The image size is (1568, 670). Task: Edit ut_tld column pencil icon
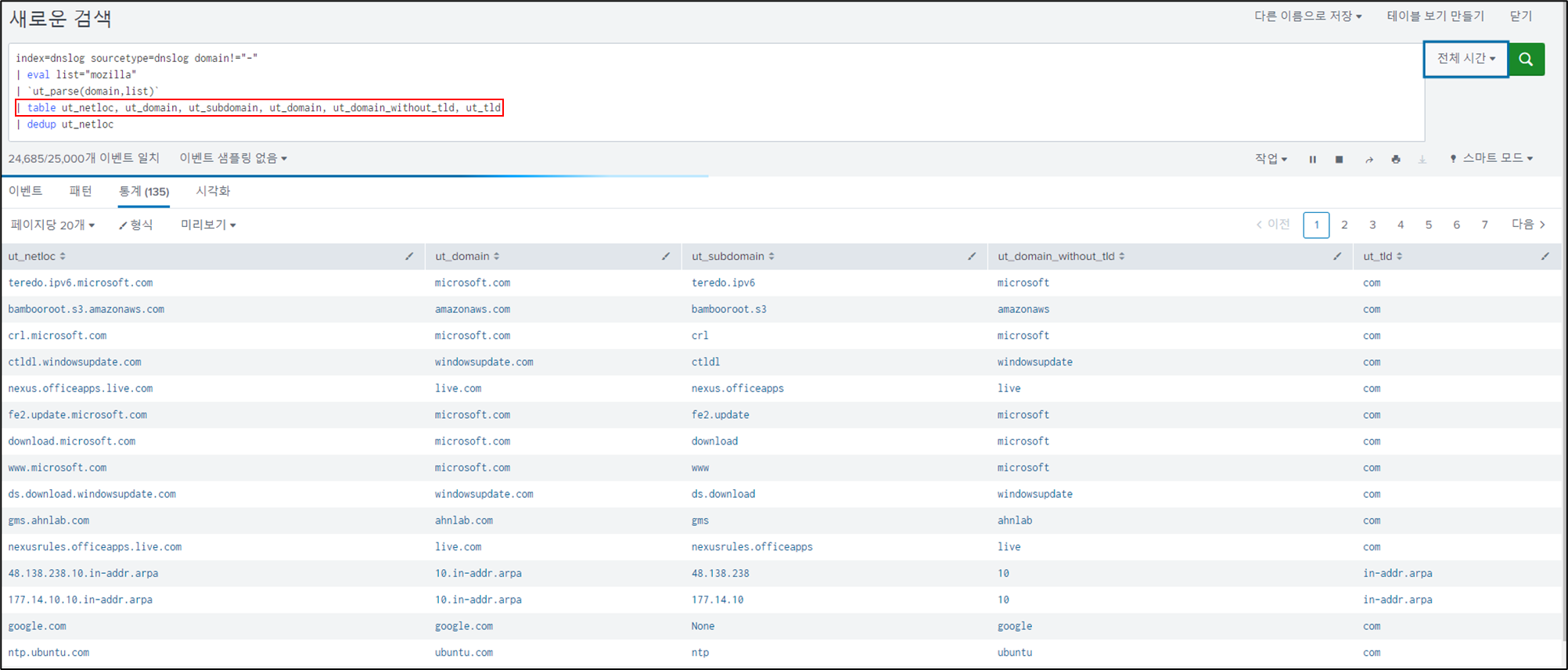pyautogui.click(x=1545, y=257)
